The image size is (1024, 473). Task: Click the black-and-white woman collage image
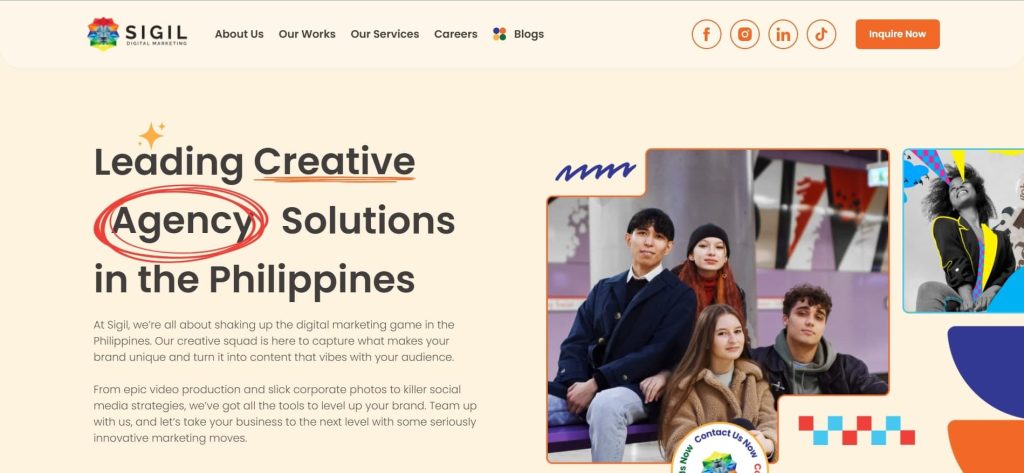pyautogui.click(x=963, y=231)
